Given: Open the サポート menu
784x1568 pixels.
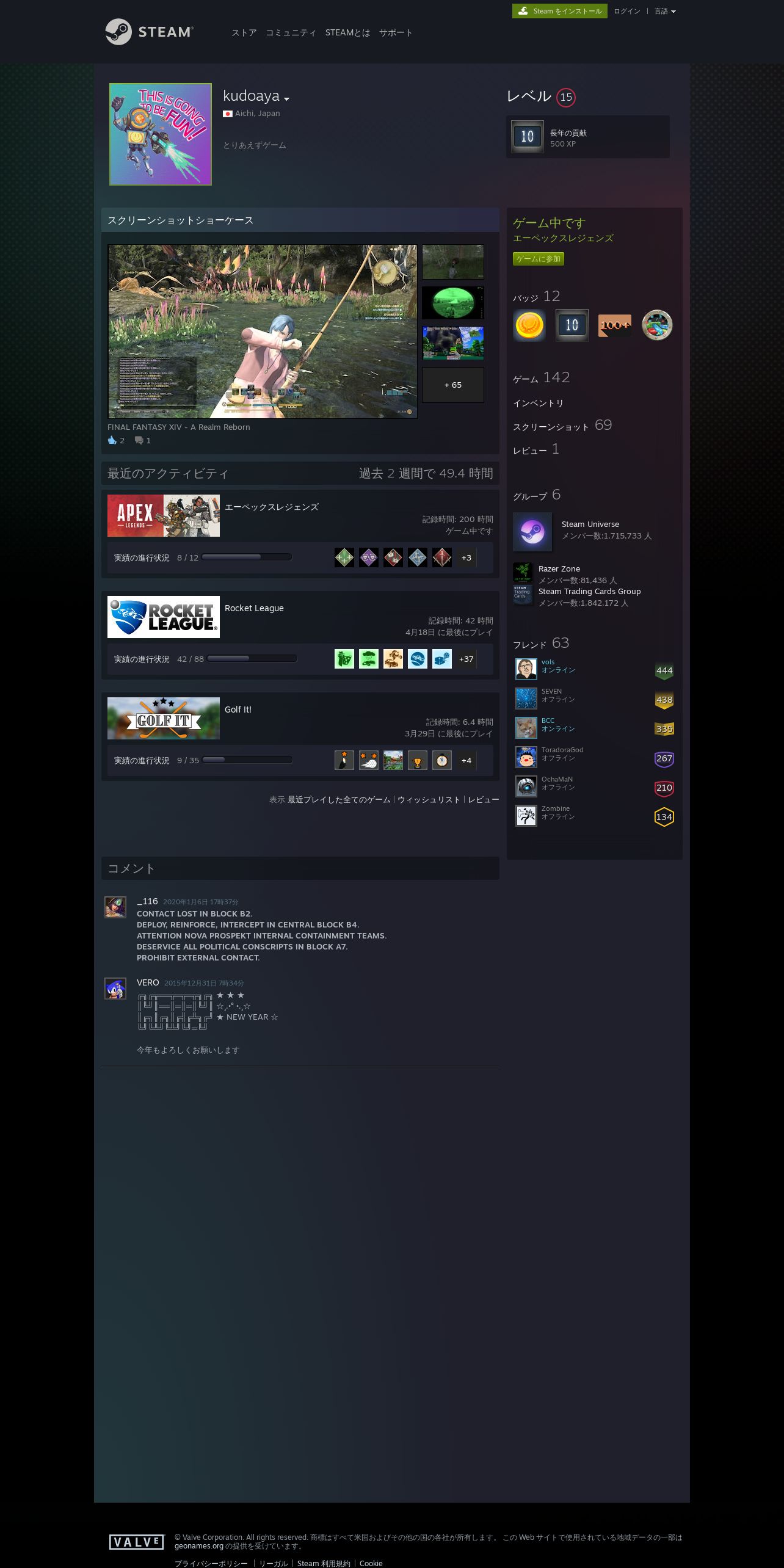Looking at the screenshot, I should [x=396, y=33].
